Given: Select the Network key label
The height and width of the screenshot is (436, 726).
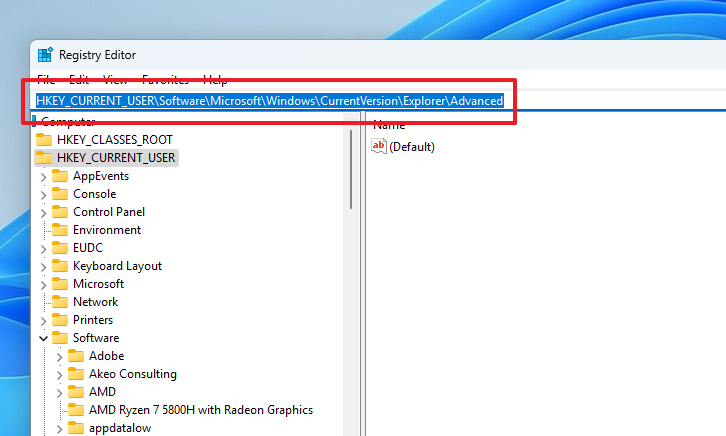Looking at the screenshot, I should pyautogui.click(x=95, y=302).
